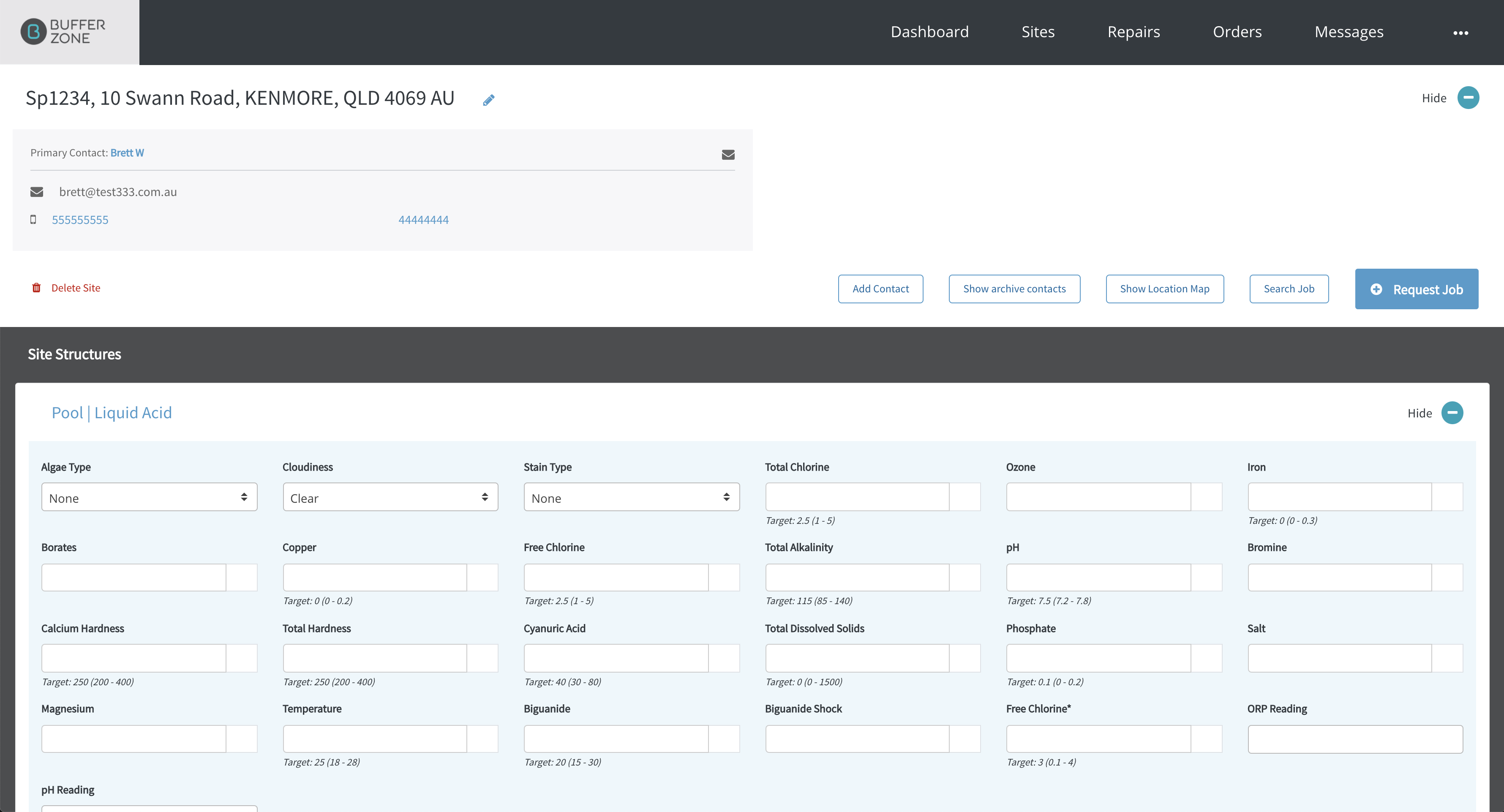Click Delete Site link

point(76,288)
